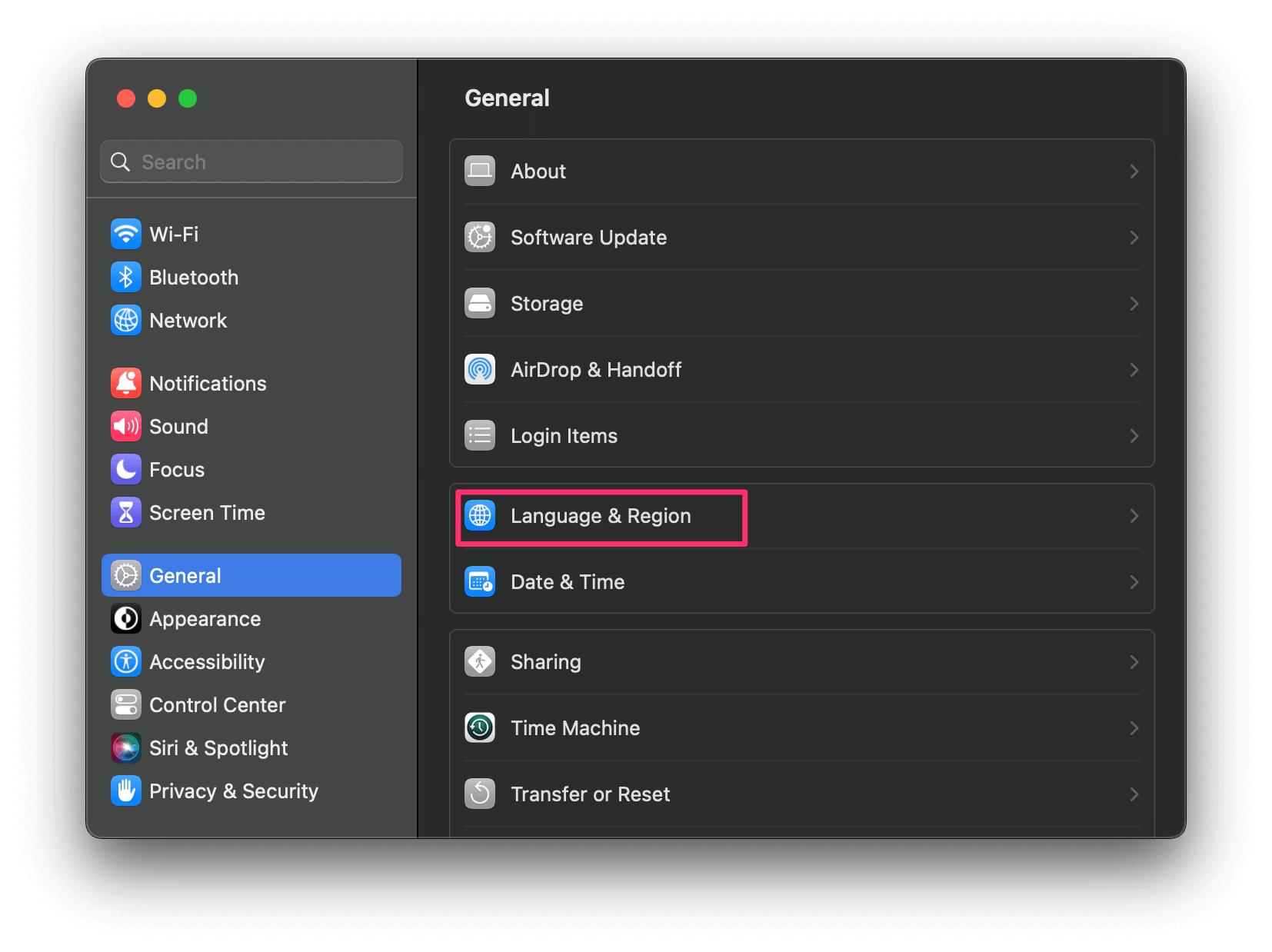
Task: Open the Software Update text label
Action: (589, 238)
